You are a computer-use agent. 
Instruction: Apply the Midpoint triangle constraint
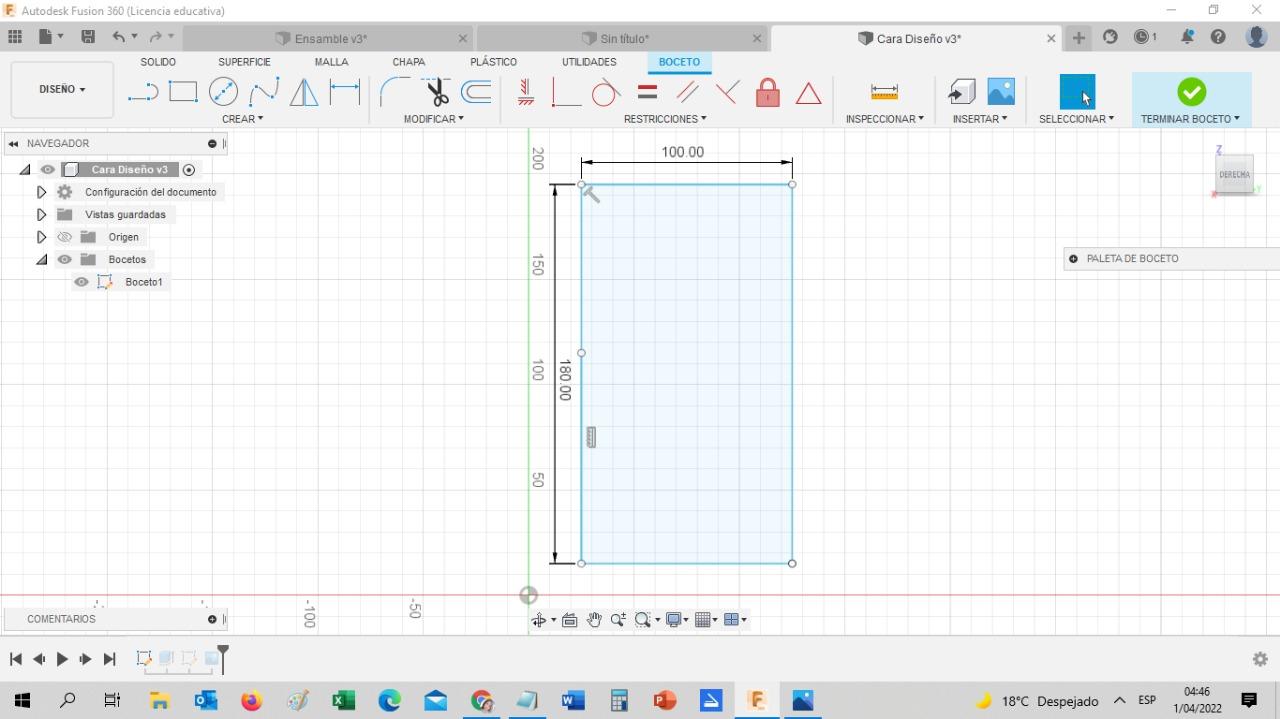tap(808, 93)
